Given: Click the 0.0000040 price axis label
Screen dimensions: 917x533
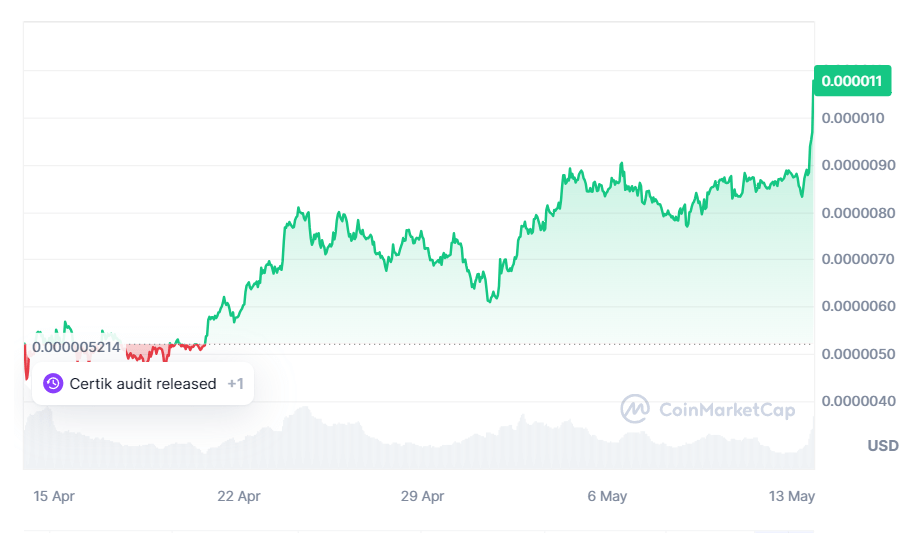Looking at the screenshot, I should coord(859,401).
